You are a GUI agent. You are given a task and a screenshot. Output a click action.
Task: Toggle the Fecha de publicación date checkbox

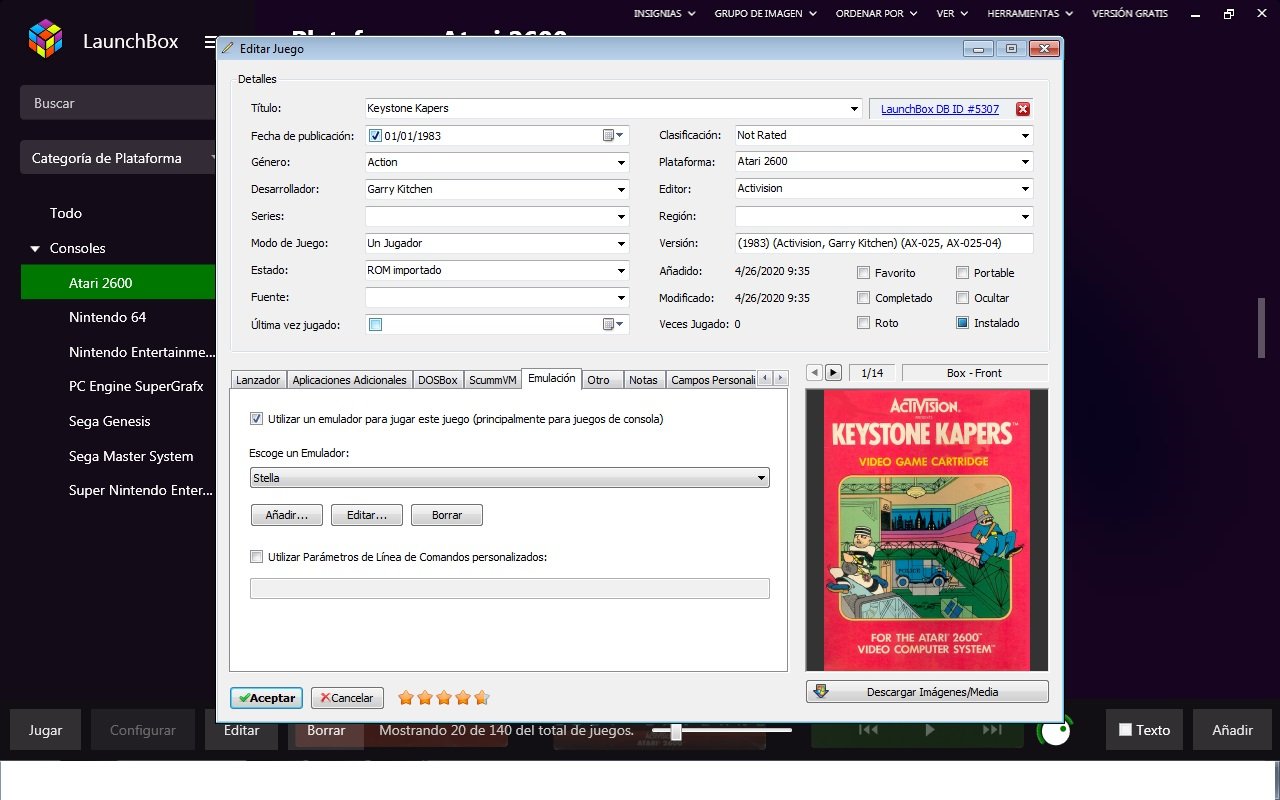click(376, 136)
